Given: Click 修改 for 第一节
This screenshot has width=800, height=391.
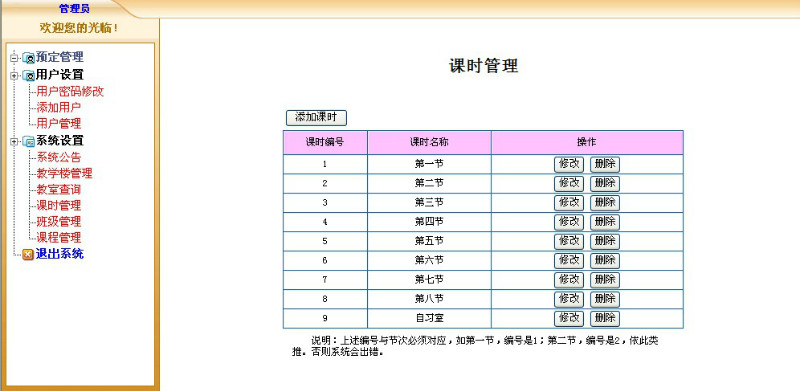Looking at the screenshot, I should pyautogui.click(x=569, y=164).
